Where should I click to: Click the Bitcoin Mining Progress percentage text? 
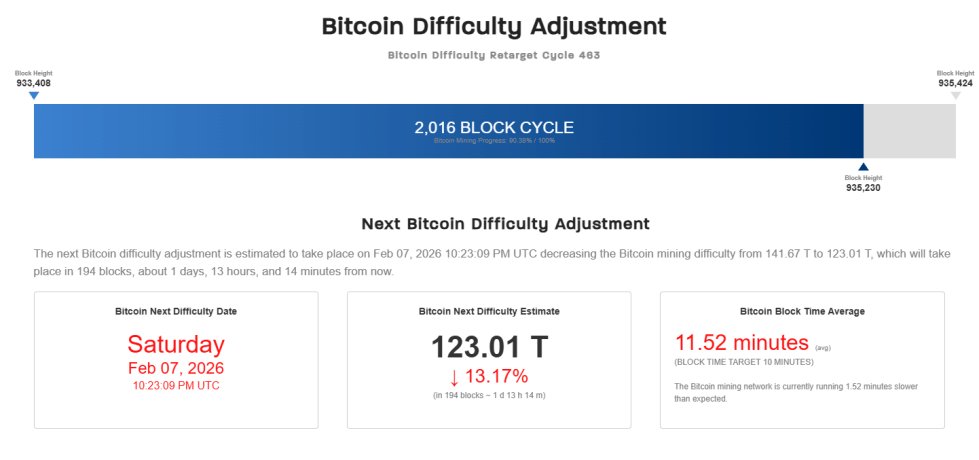[x=494, y=141]
